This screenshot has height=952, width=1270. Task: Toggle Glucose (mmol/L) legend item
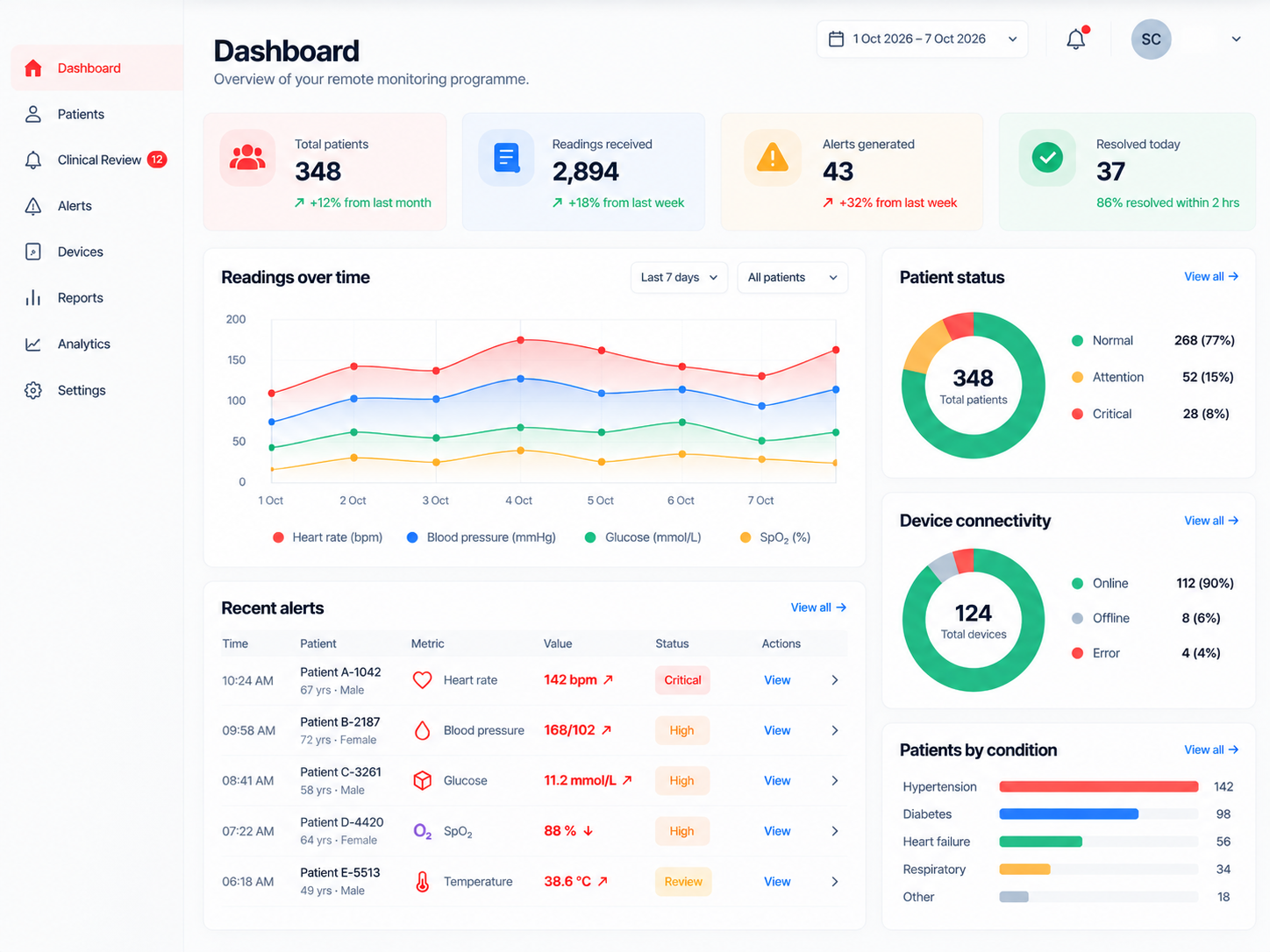pos(643,537)
